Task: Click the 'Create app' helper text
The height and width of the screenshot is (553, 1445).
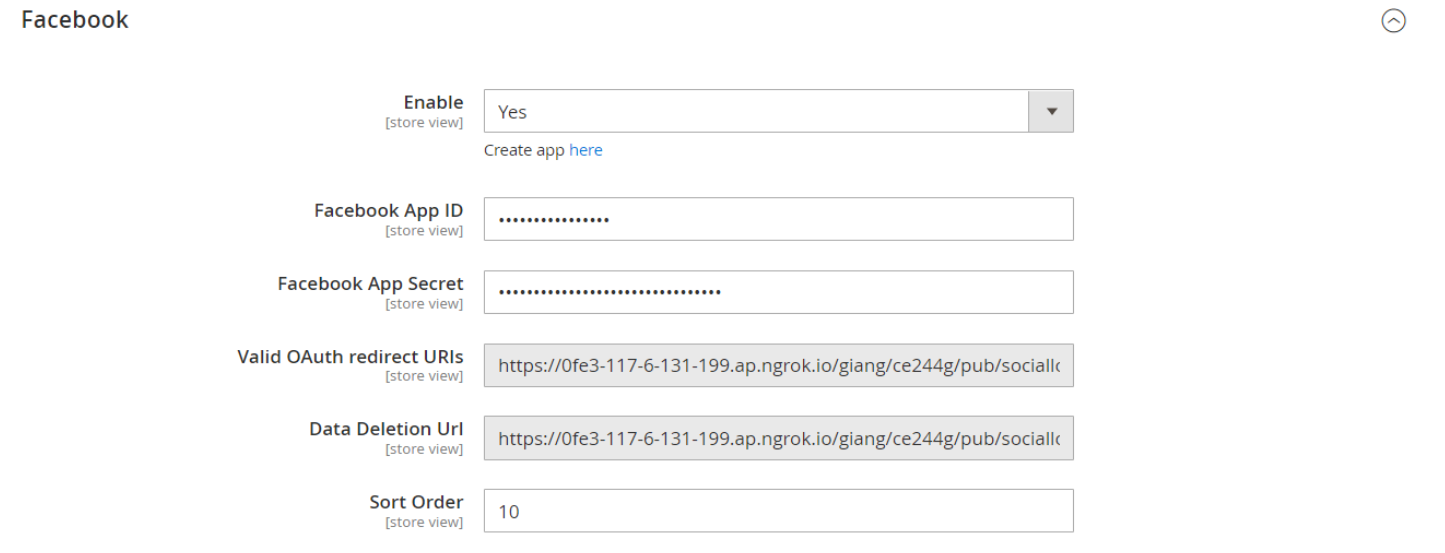Action: (x=524, y=150)
